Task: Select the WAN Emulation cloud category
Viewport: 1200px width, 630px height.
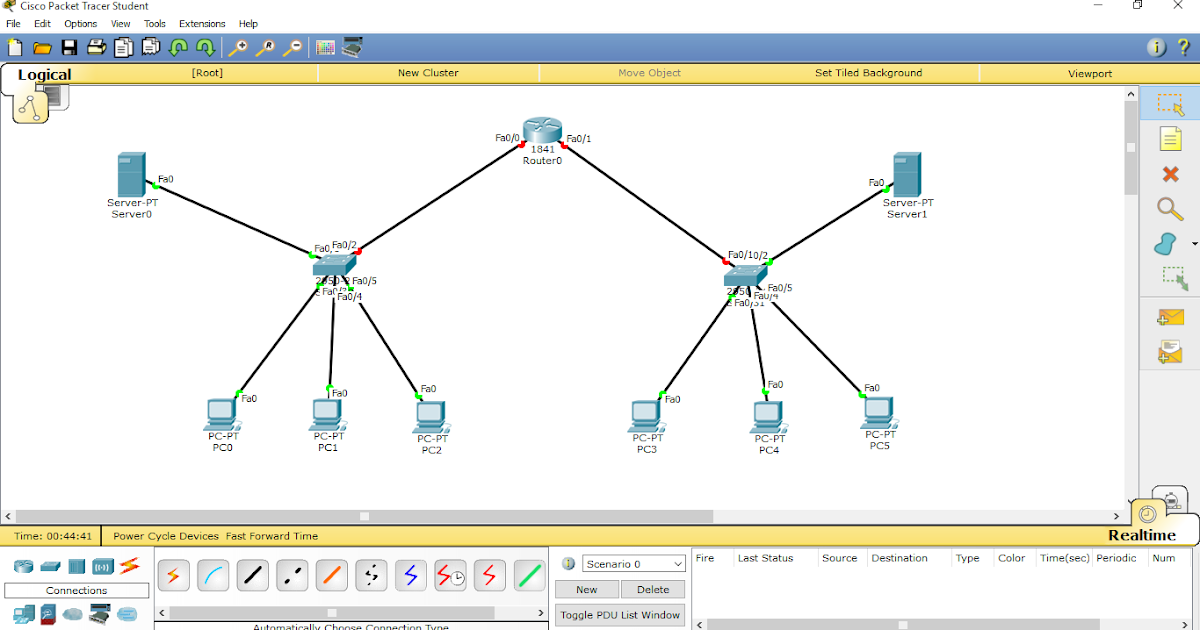Action: [x=73, y=614]
